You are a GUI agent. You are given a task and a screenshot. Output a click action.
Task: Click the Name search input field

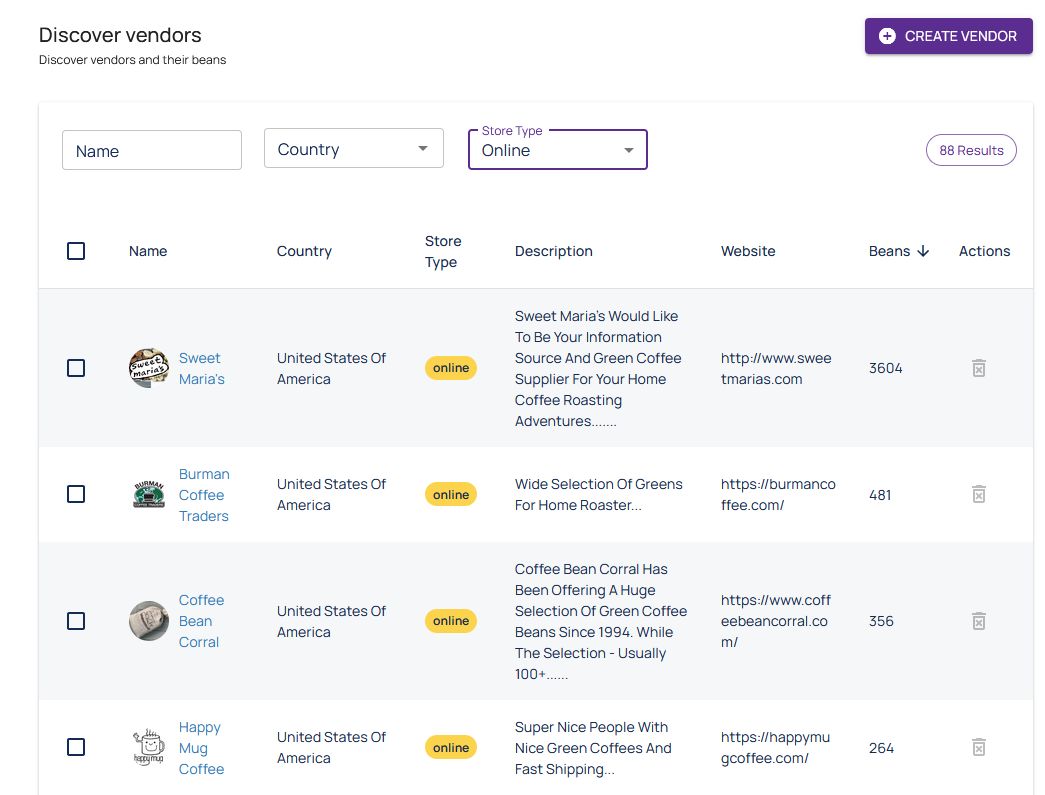point(152,150)
